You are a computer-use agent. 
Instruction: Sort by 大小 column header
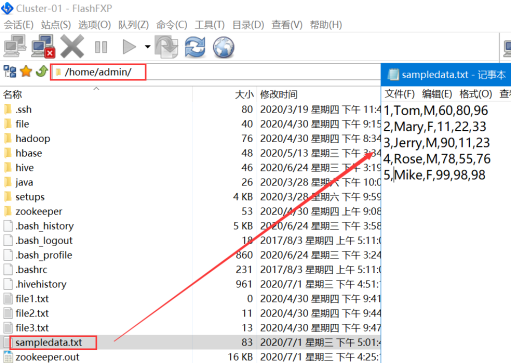tap(245, 95)
